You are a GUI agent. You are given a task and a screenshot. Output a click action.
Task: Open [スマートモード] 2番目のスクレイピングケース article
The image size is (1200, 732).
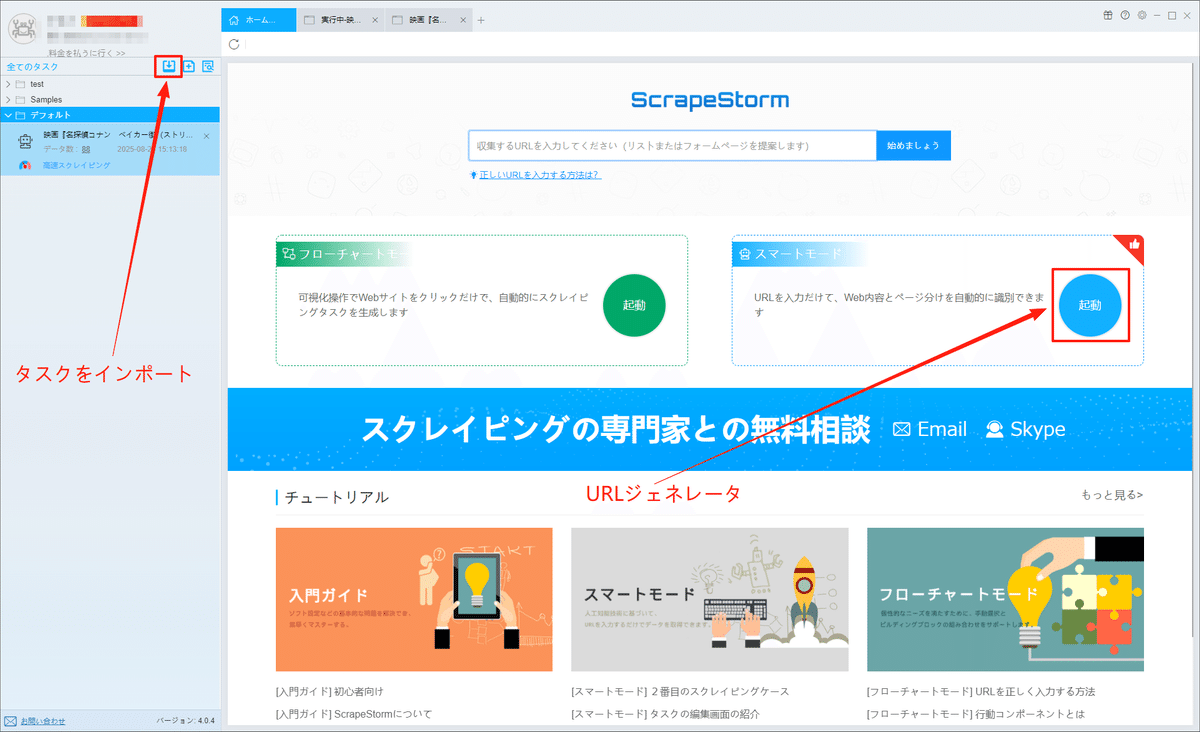(x=680, y=691)
